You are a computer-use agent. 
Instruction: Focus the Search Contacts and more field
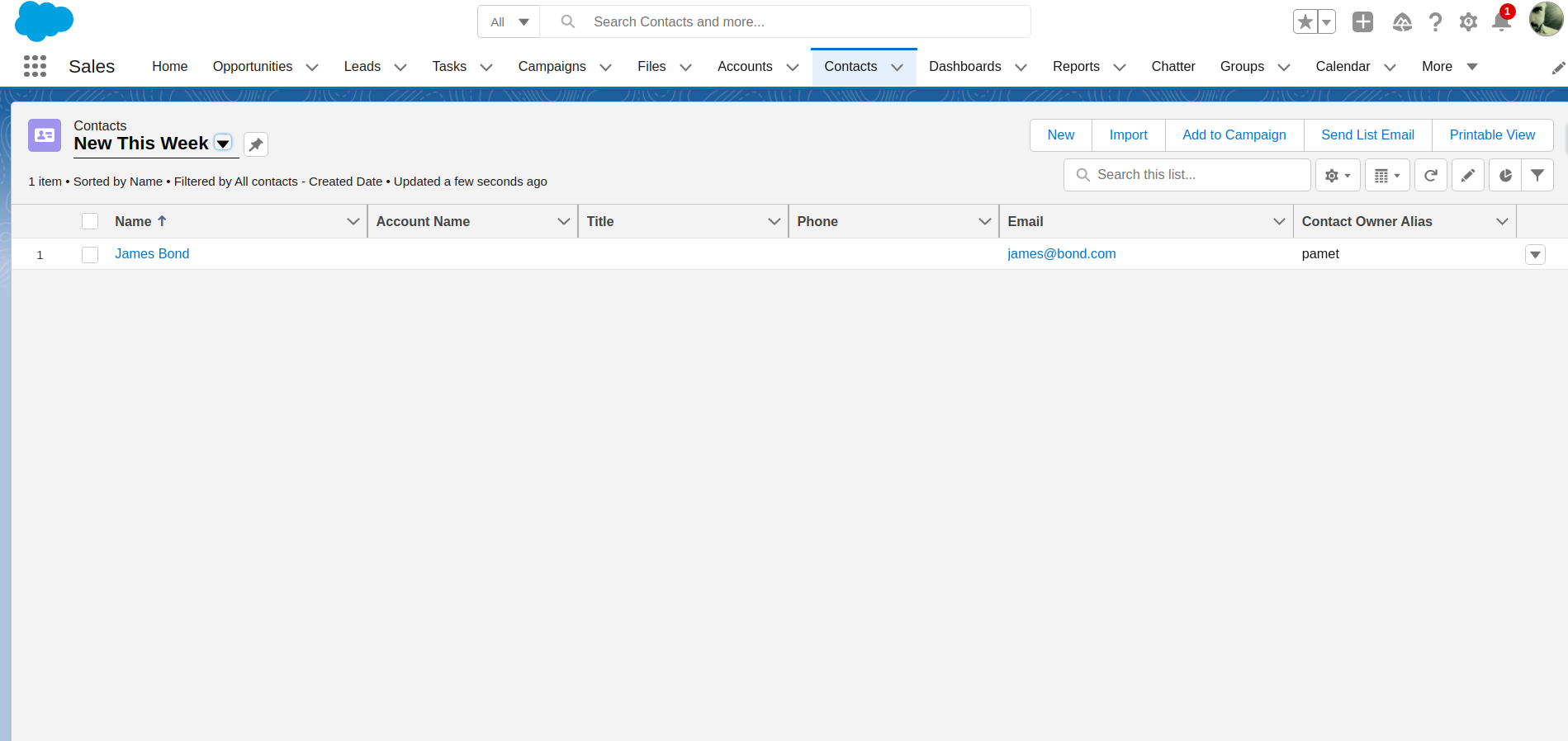(x=784, y=21)
